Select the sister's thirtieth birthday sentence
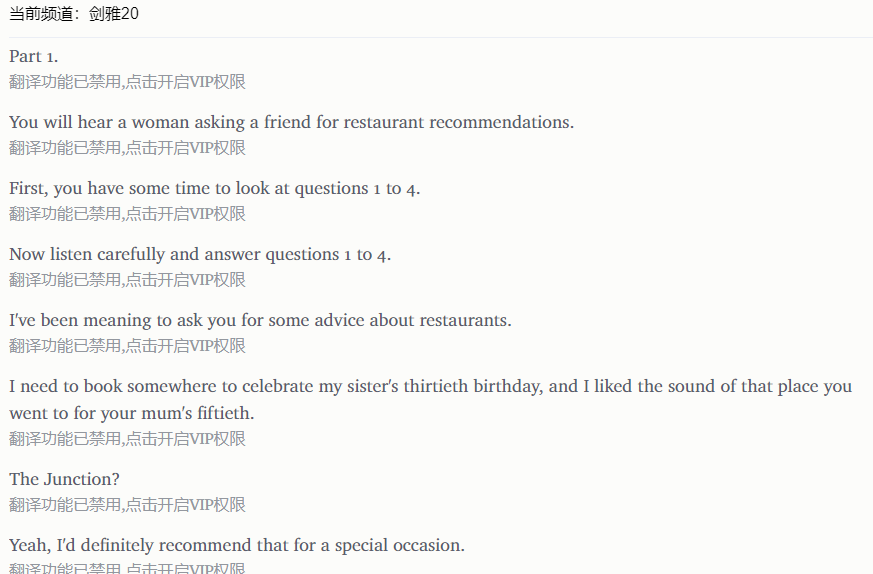The image size is (873, 574). pyautogui.click(x=430, y=386)
